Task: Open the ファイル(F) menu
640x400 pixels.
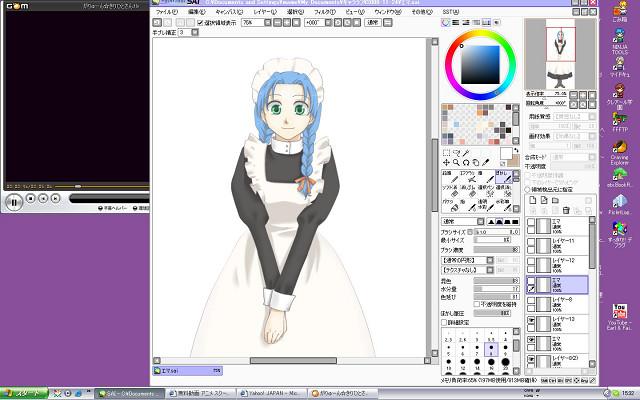Action: tap(167, 12)
